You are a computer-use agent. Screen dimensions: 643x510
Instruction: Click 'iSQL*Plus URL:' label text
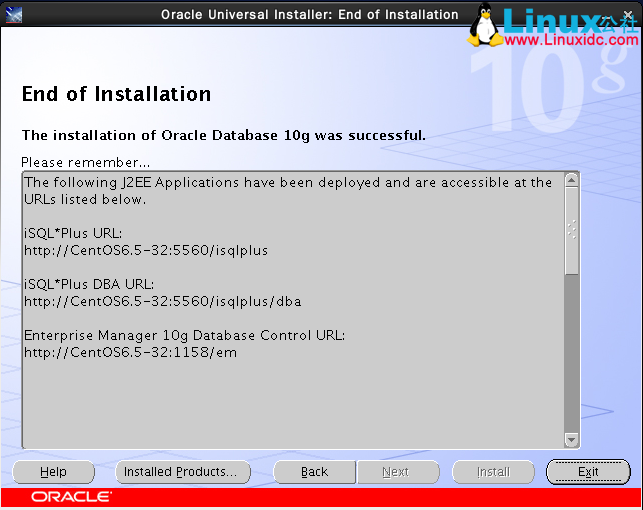click(x=73, y=233)
